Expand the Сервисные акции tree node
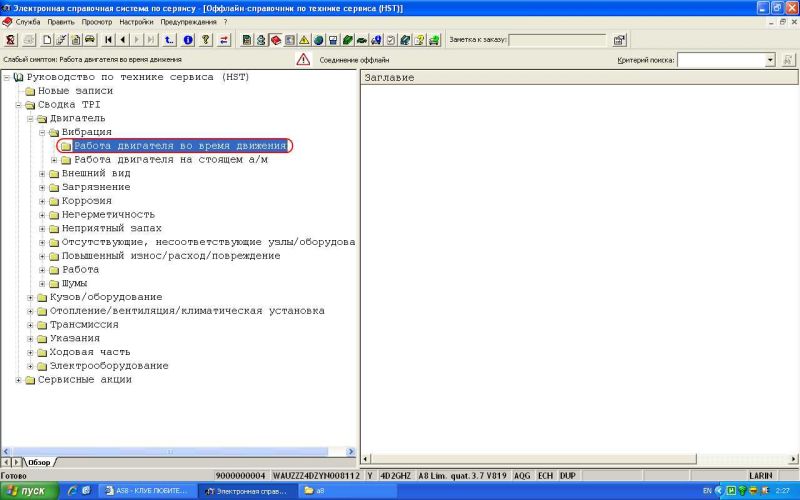Image resolution: width=800 pixels, height=500 pixels. pos(18,380)
